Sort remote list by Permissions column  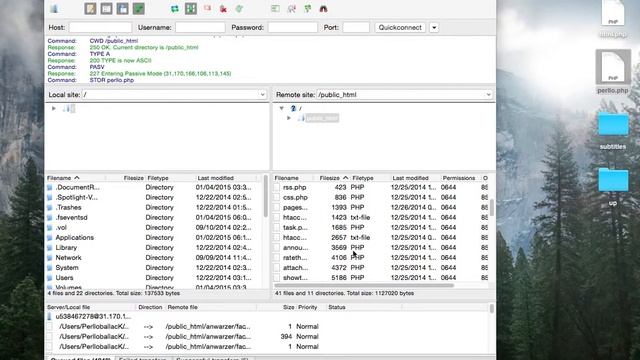[459, 178]
